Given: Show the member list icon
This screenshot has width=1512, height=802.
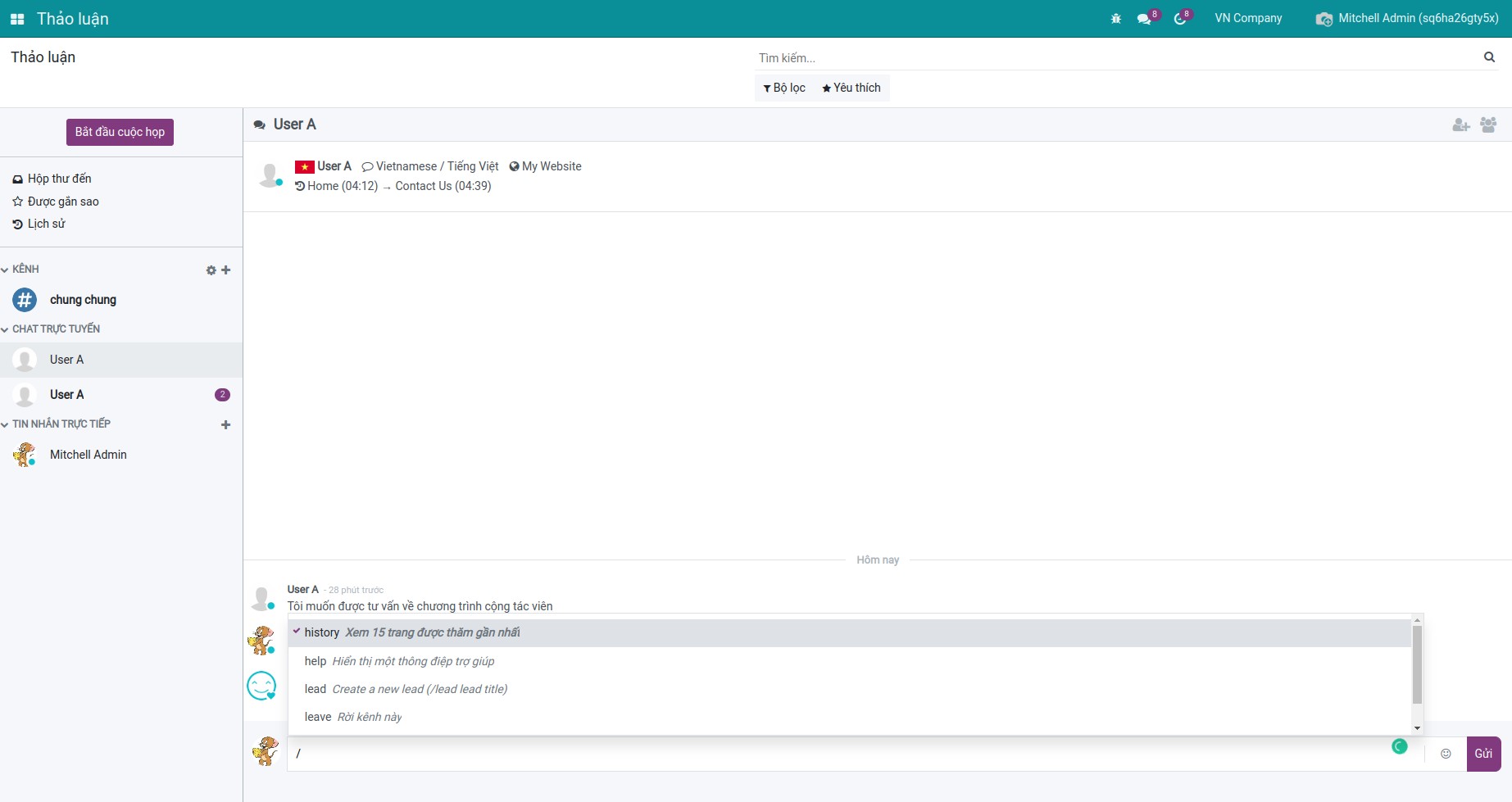Looking at the screenshot, I should click(1488, 125).
